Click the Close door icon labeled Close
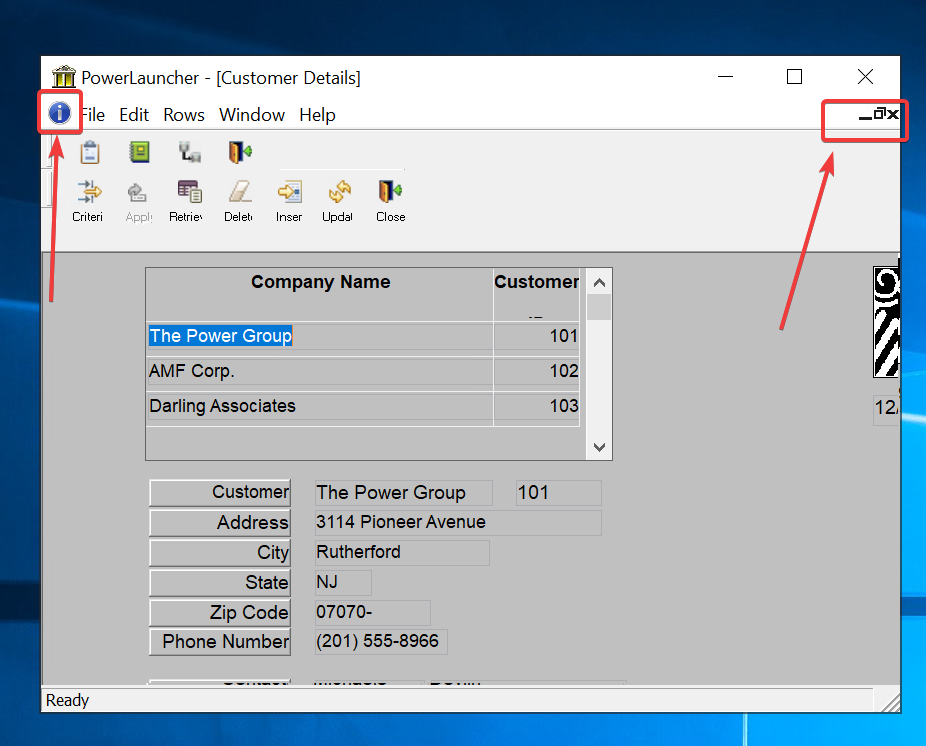This screenshot has height=746, width=926. click(390, 192)
